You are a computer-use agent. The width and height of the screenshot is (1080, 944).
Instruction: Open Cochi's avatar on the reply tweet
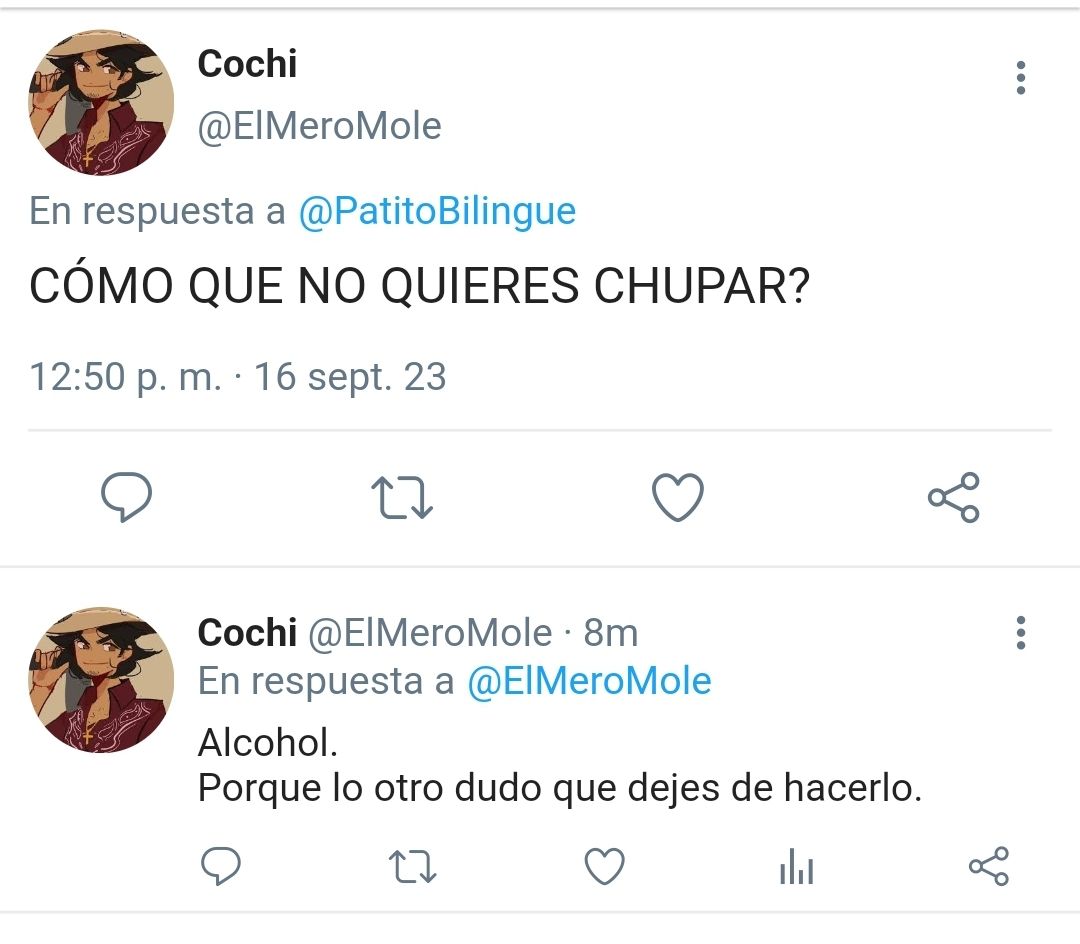tap(101, 680)
